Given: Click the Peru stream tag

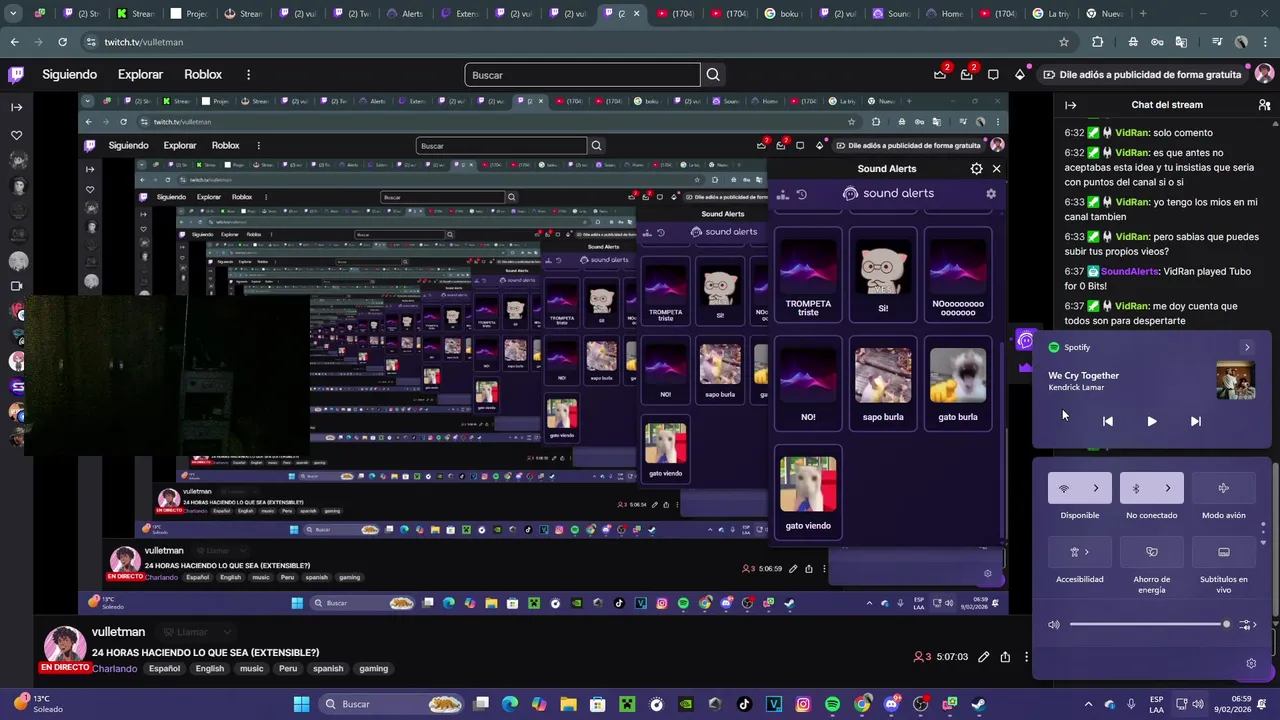Looking at the screenshot, I should pyautogui.click(x=288, y=669).
